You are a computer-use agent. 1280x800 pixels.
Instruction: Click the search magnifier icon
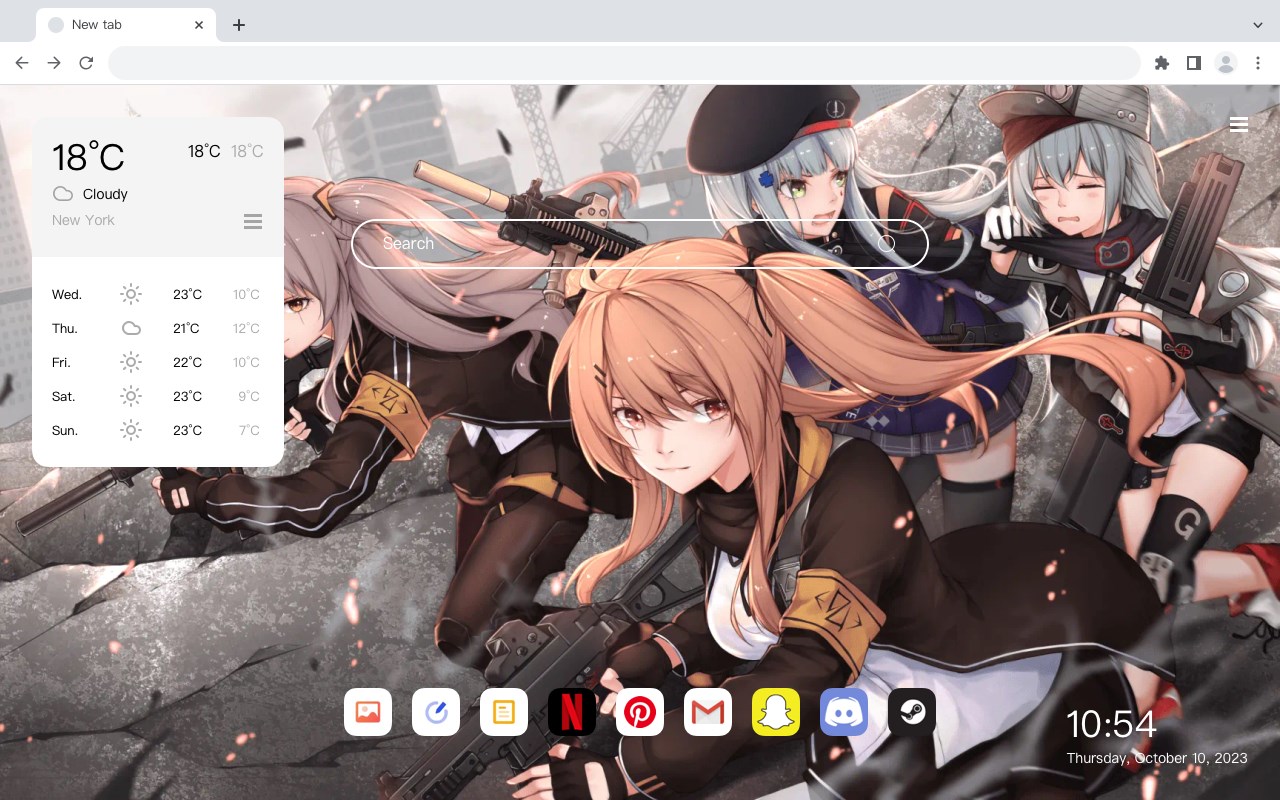pyautogui.click(x=886, y=243)
